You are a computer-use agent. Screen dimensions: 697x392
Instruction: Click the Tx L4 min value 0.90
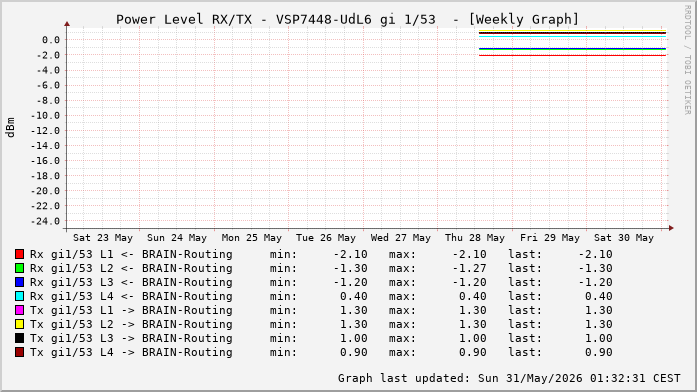354,352
